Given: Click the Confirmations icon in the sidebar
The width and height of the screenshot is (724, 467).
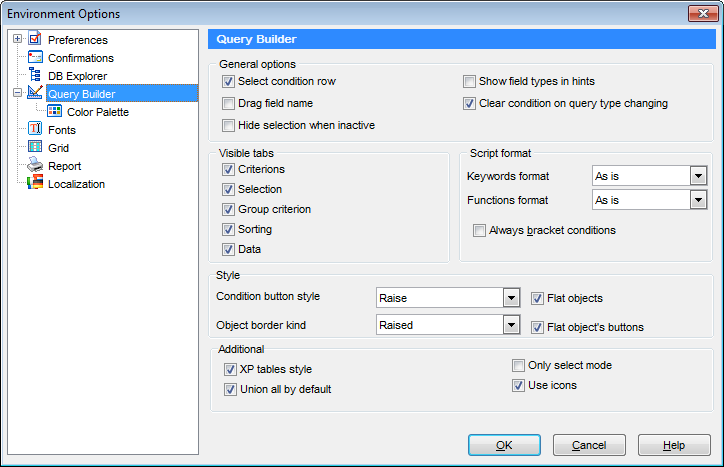Looking at the screenshot, I should [x=35, y=58].
